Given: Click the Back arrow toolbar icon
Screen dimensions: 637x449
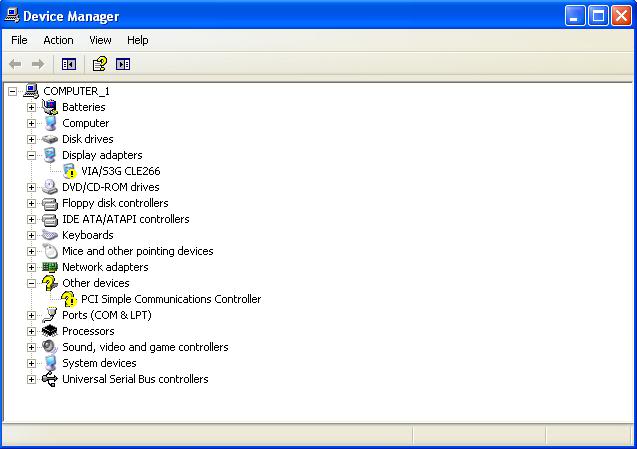Looking at the screenshot, I should coord(15,64).
